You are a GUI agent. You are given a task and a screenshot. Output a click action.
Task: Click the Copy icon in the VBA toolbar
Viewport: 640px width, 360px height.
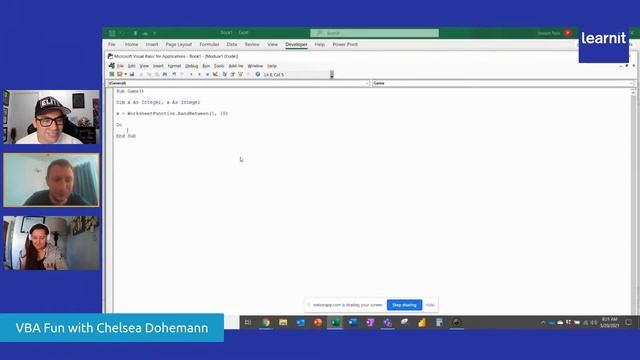(x=149, y=74)
